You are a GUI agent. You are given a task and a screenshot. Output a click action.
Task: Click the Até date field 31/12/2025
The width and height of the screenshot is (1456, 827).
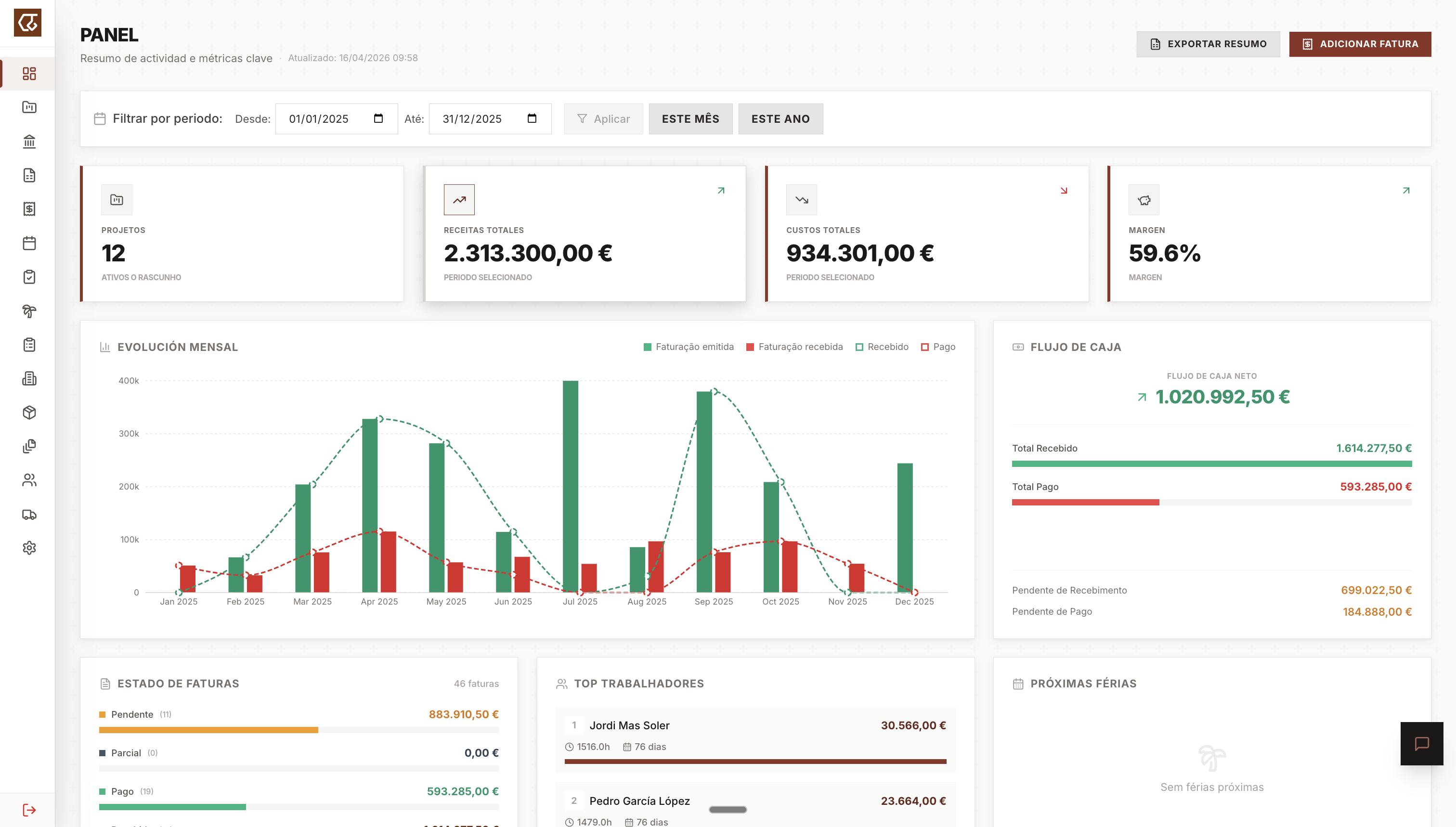point(490,119)
